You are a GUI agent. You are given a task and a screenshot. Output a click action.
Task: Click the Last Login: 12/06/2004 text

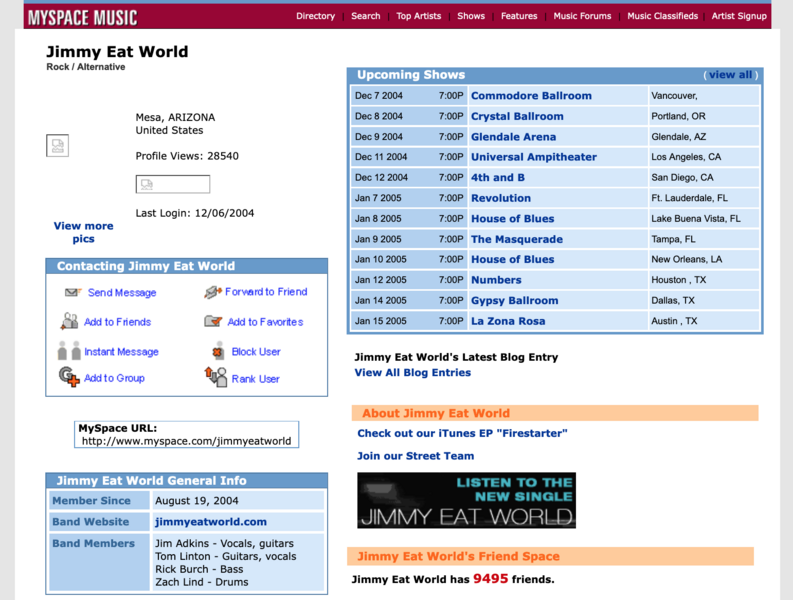coord(194,213)
